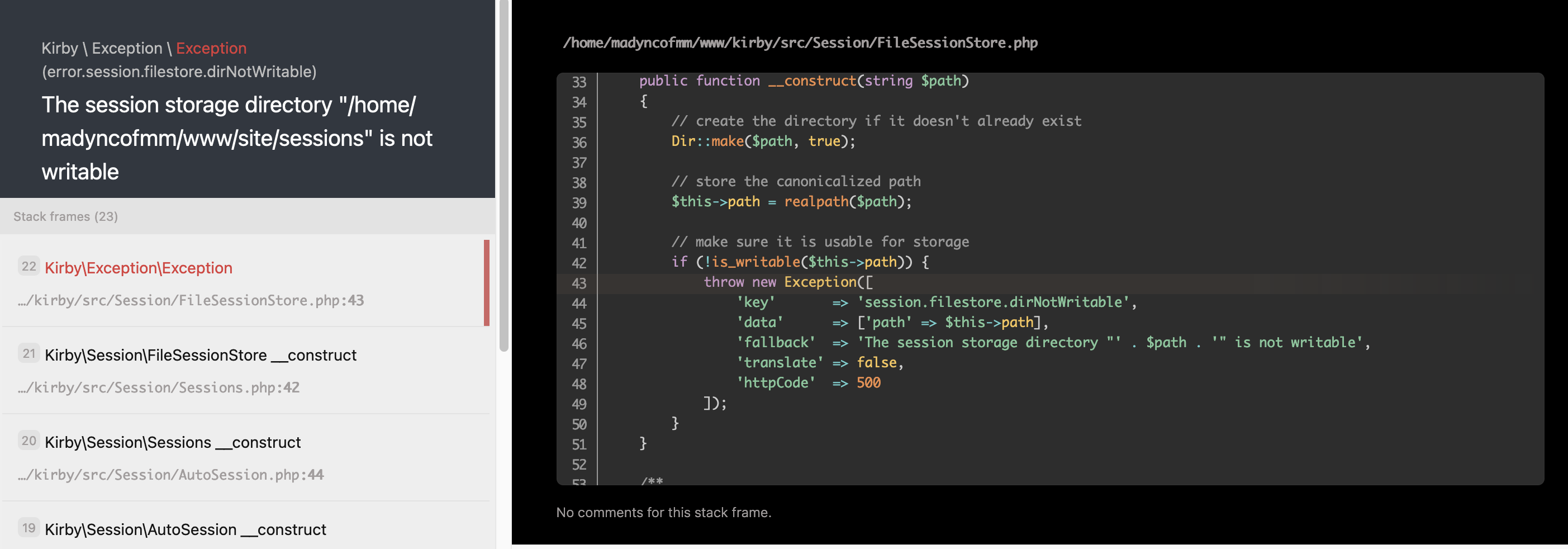Viewport: 1568px width, 549px height.
Task: Click the frame number badge 21
Action: 28,353
